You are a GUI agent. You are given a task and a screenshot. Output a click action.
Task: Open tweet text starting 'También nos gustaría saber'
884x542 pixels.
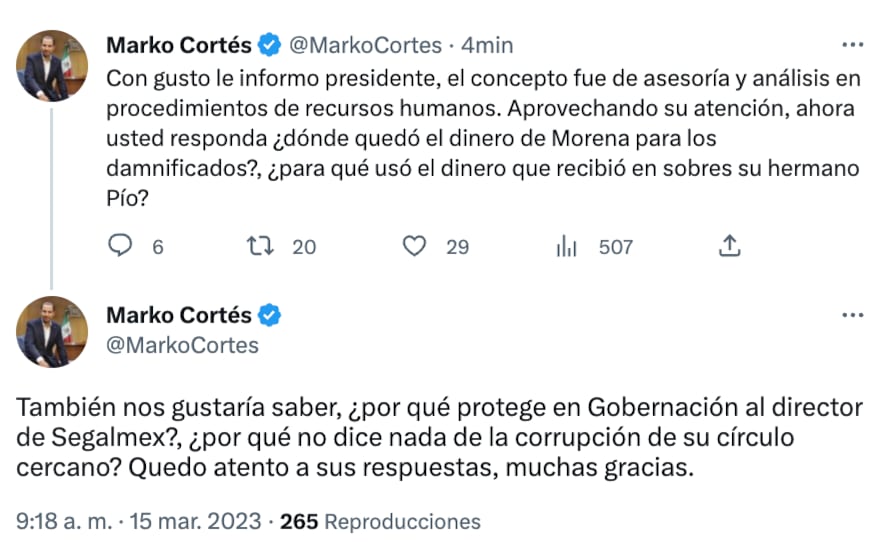tap(440, 438)
